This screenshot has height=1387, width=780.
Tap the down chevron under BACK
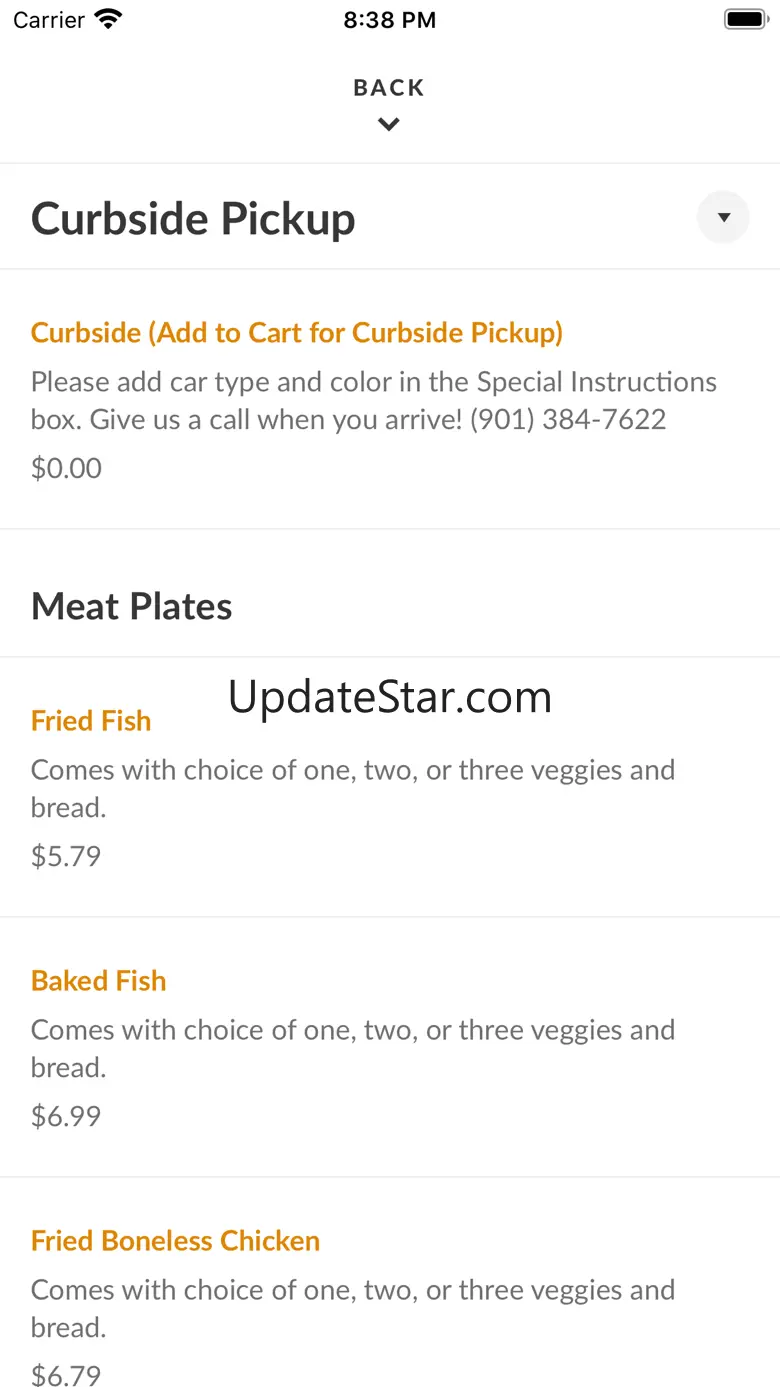pyautogui.click(x=389, y=125)
